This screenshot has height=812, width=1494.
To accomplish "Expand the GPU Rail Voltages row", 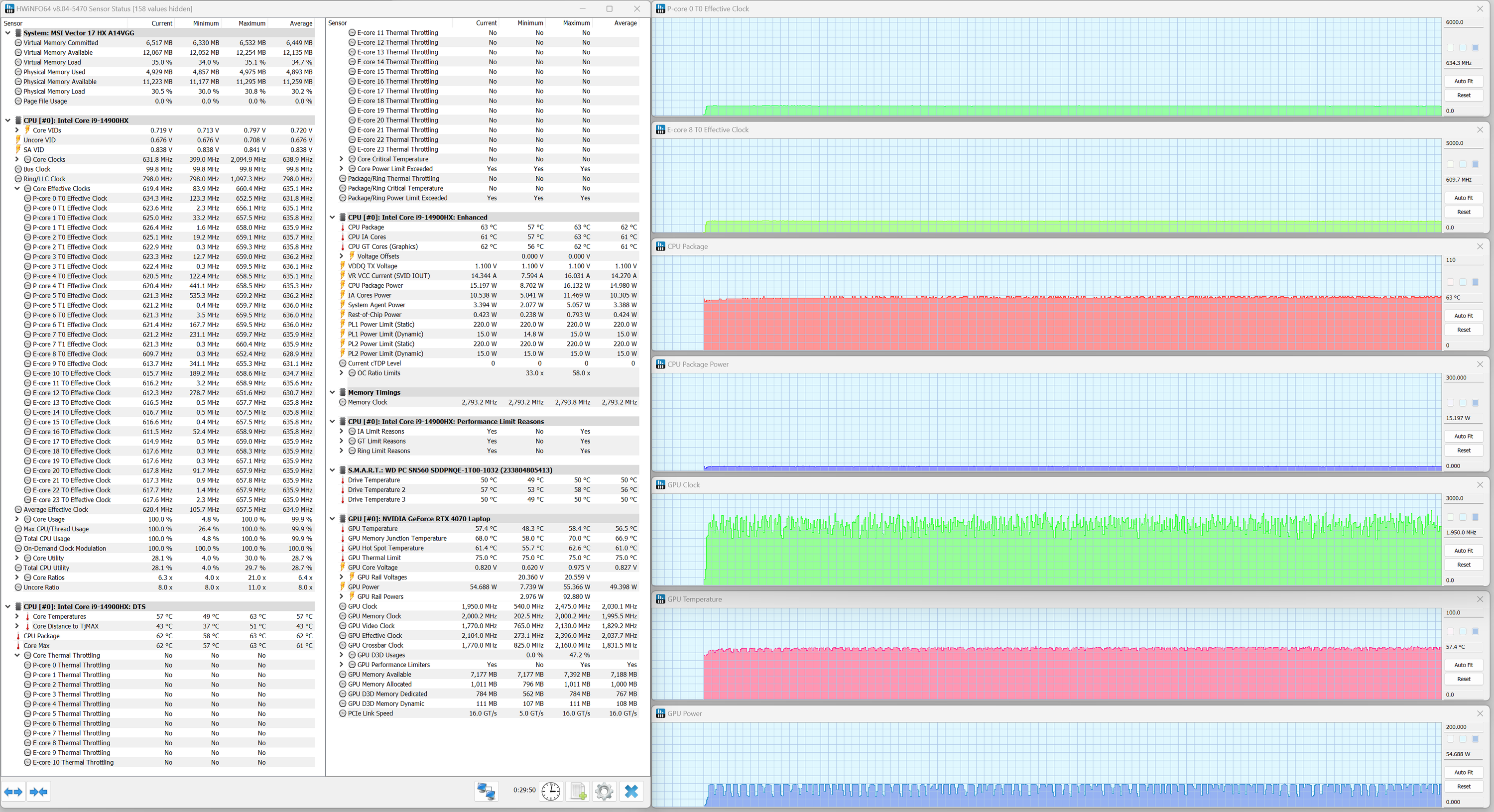I will coord(342,577).
